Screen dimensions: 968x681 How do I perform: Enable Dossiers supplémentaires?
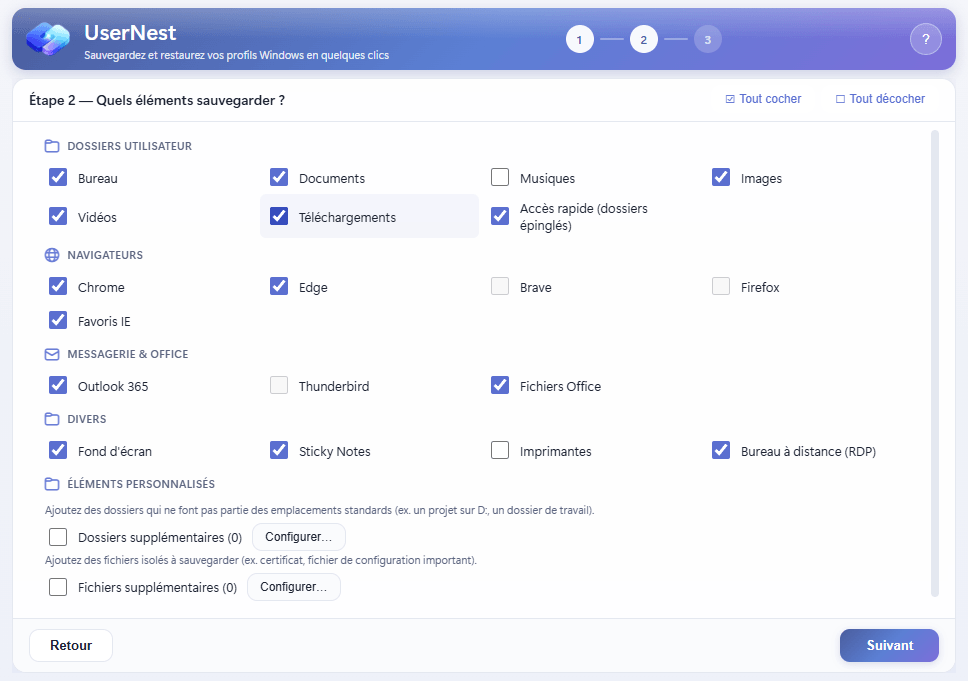point(57,537)
